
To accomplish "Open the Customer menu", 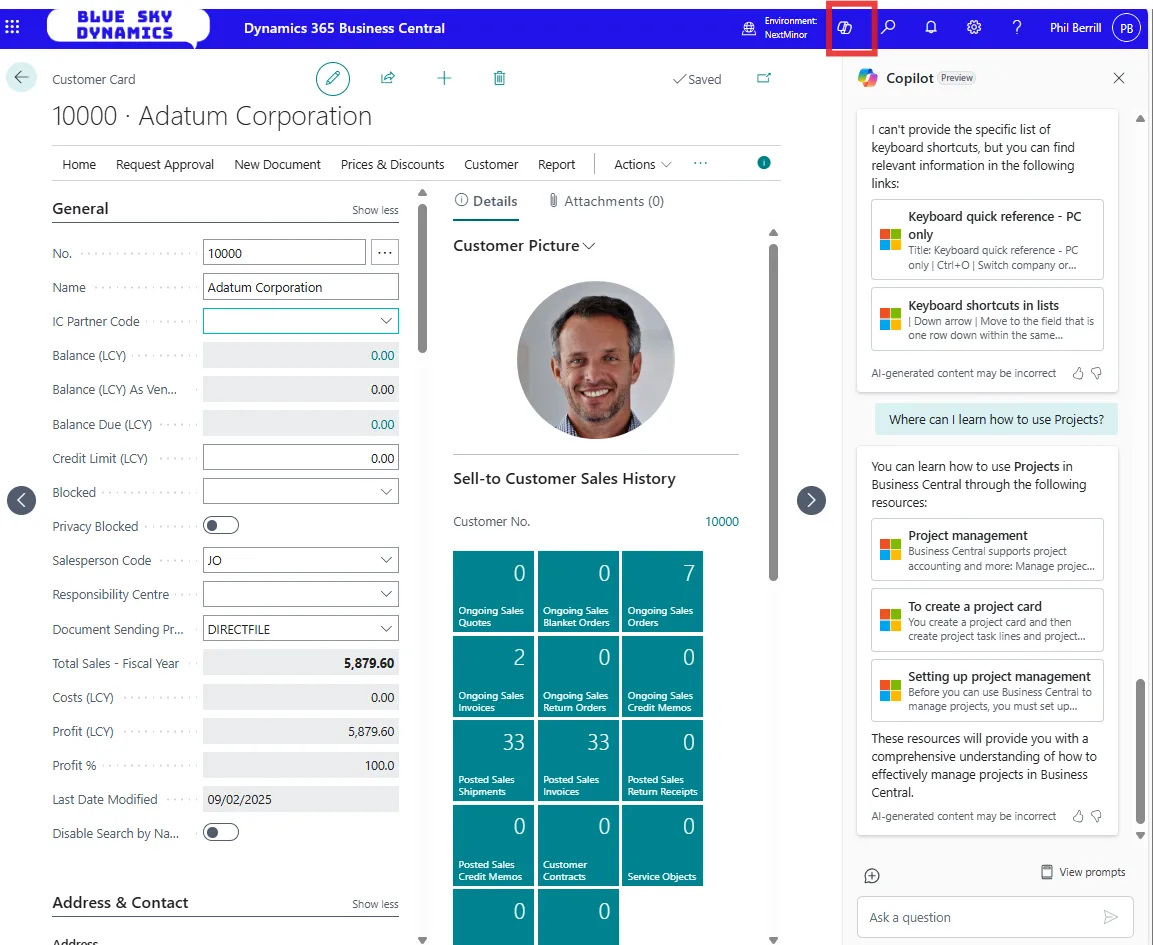I will 491,165.
